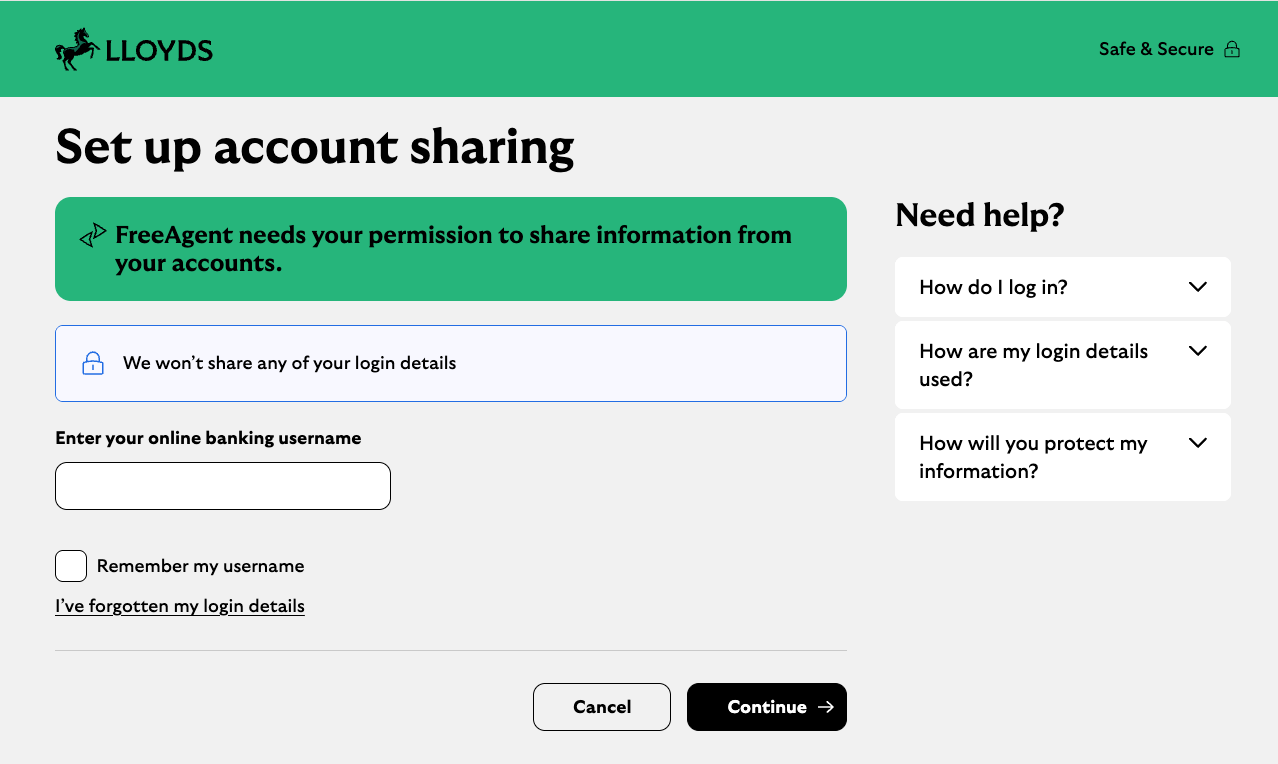
Task: Click the 'Need help?' heading
Action: click(x=980, y=215)
